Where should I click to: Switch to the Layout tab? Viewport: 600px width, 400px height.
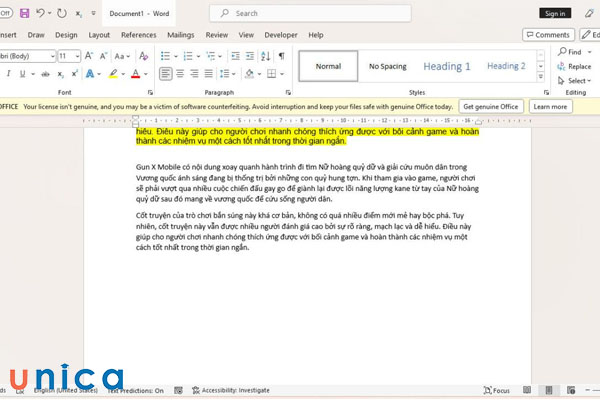point(99,34)
